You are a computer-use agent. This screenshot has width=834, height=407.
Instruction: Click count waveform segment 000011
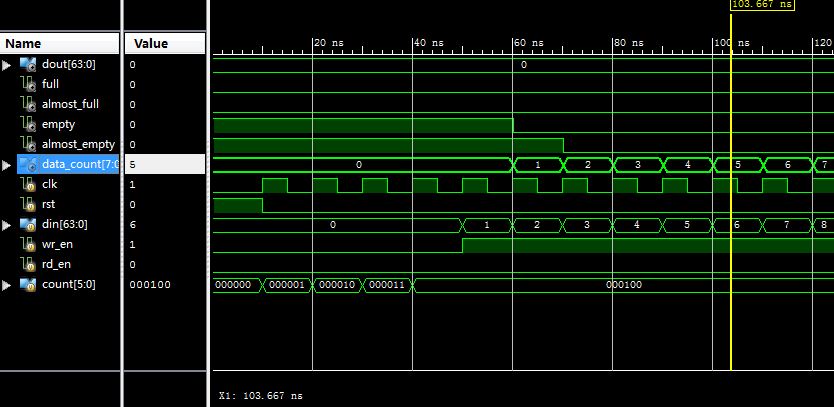tap(387, 285)
